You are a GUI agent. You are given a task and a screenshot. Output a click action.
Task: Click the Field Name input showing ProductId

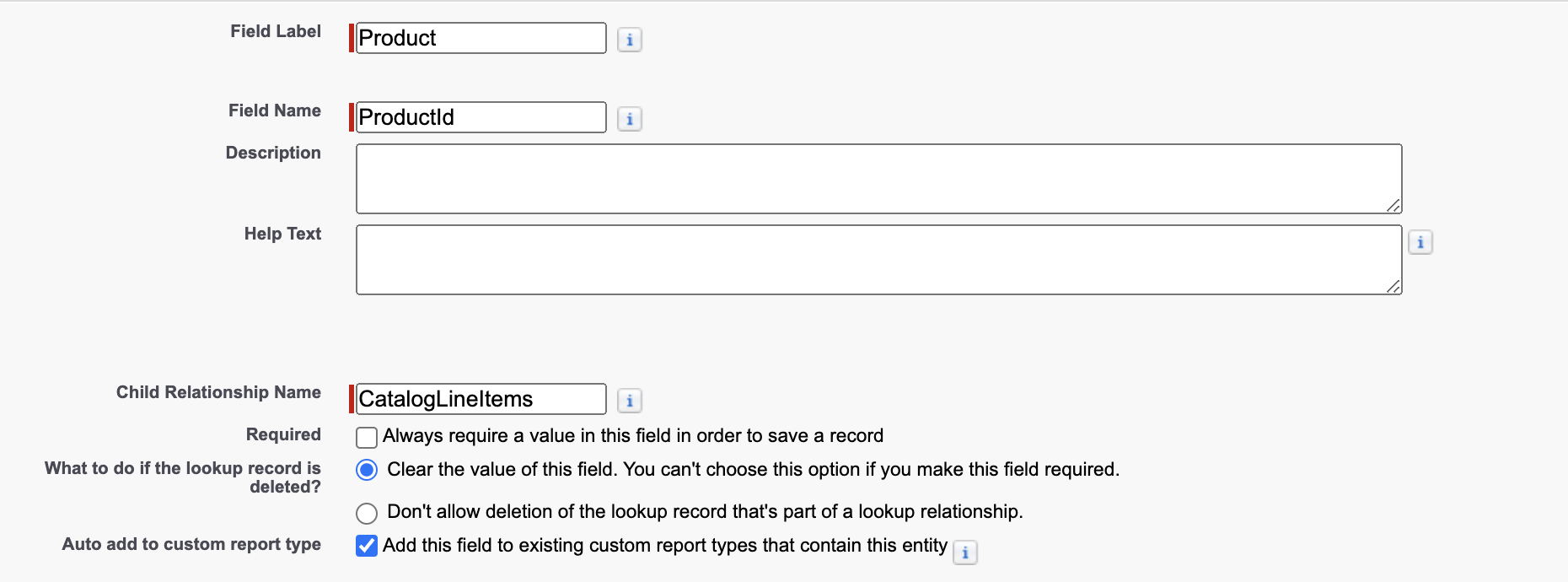pos(481,117)
